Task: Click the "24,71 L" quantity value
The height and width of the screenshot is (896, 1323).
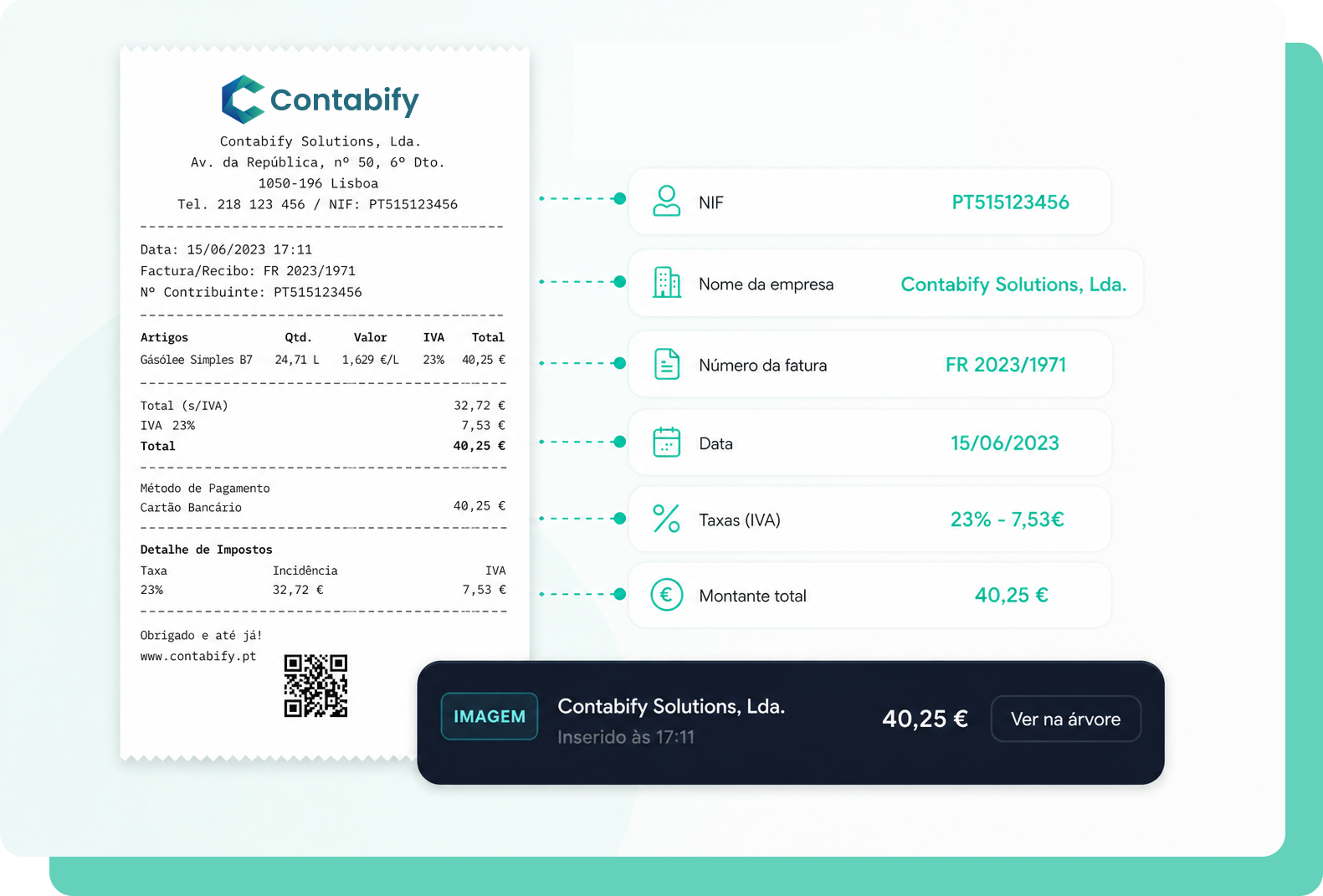Action: [x=297, y=360]
